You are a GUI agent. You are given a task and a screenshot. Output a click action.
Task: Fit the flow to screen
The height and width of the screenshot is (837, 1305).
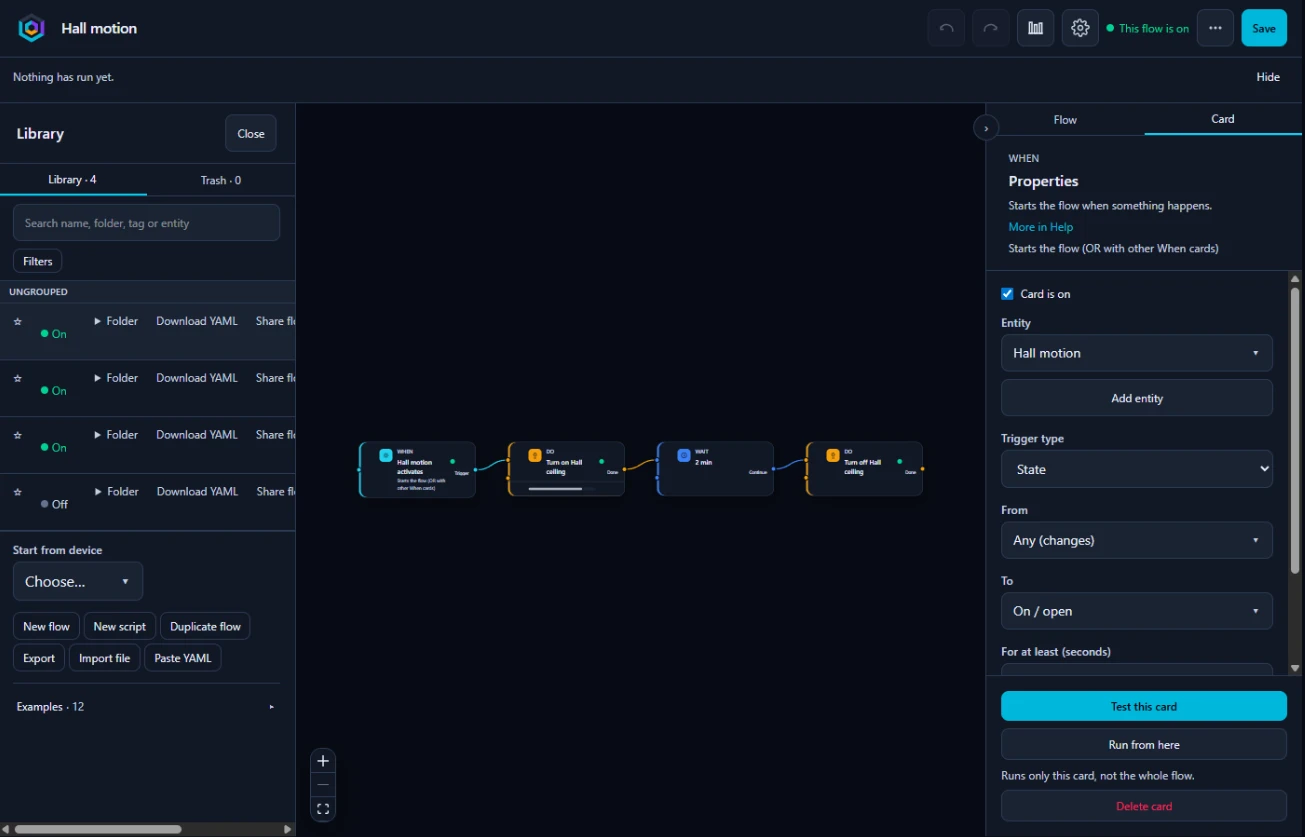(323, 809)
